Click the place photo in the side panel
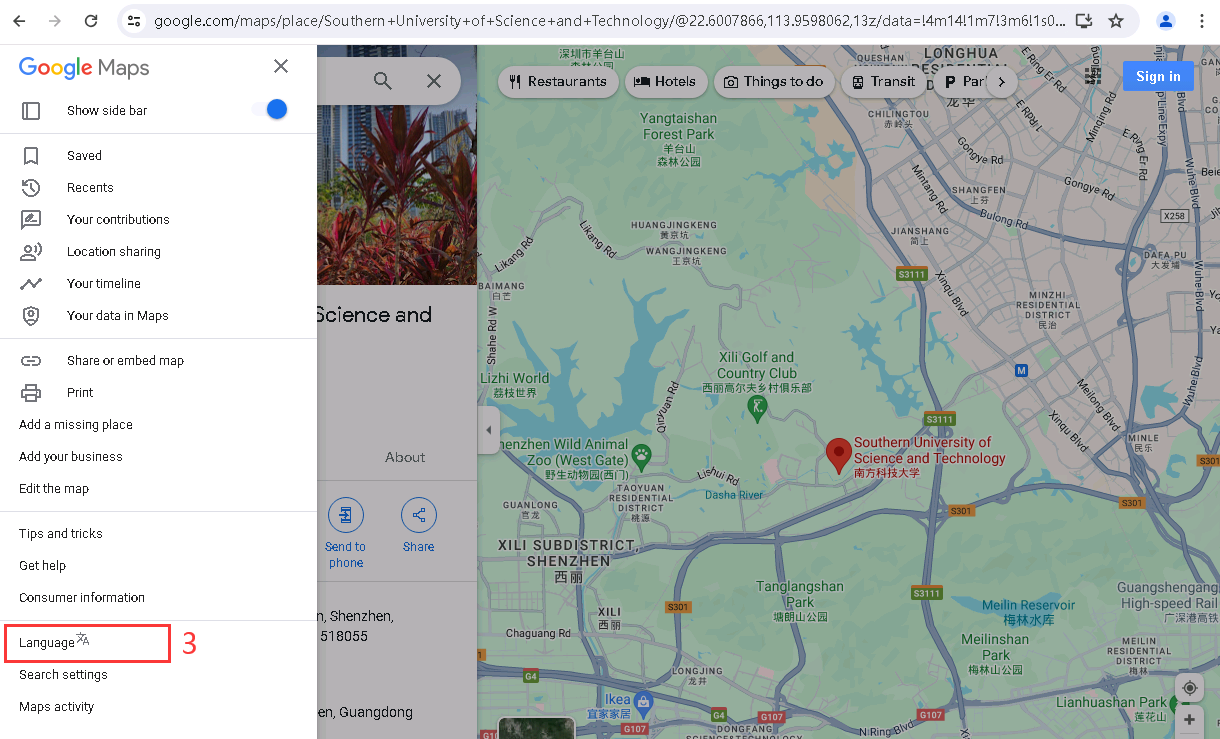Screen dimensions: 1220x739 click(397, 195)
